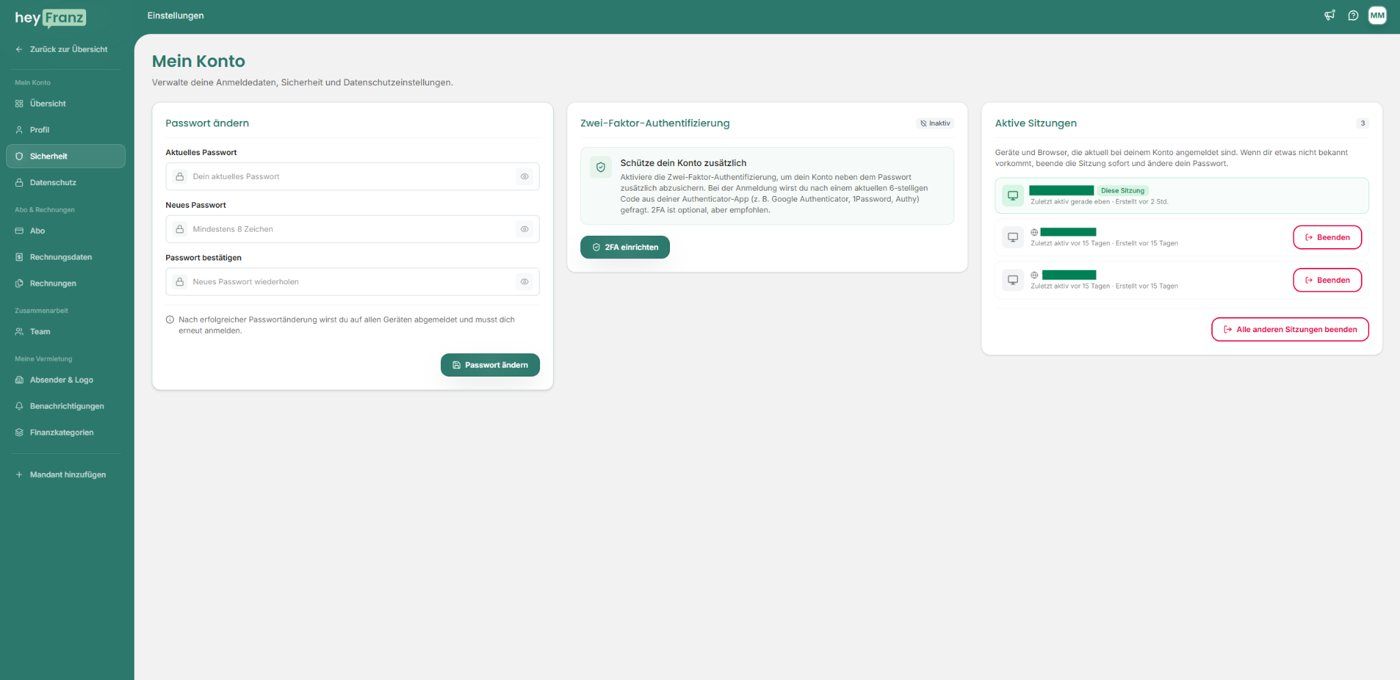Select the Sicherheit sidebar item

[66, 156]
